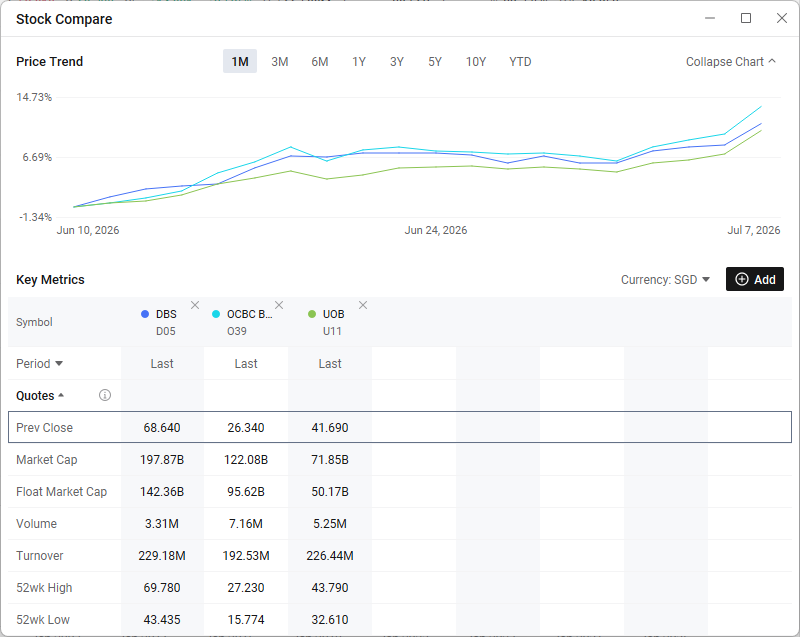The height and width of the screenshot is (637, 800).
Task: Click UOB 52wk High 43.790
Action: coord(330,588)
